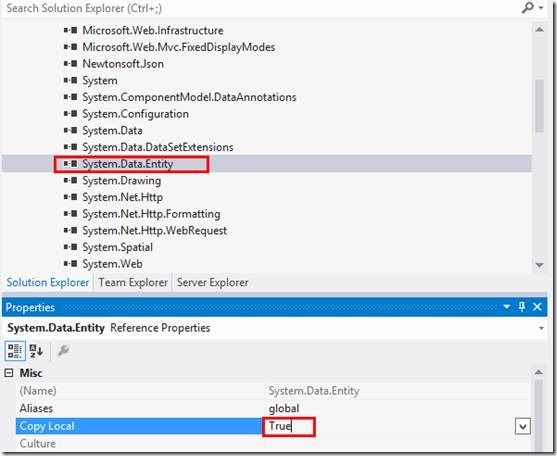557x456 pixels.
Task: Collapse the Misc category
Action: pos(9,373)
